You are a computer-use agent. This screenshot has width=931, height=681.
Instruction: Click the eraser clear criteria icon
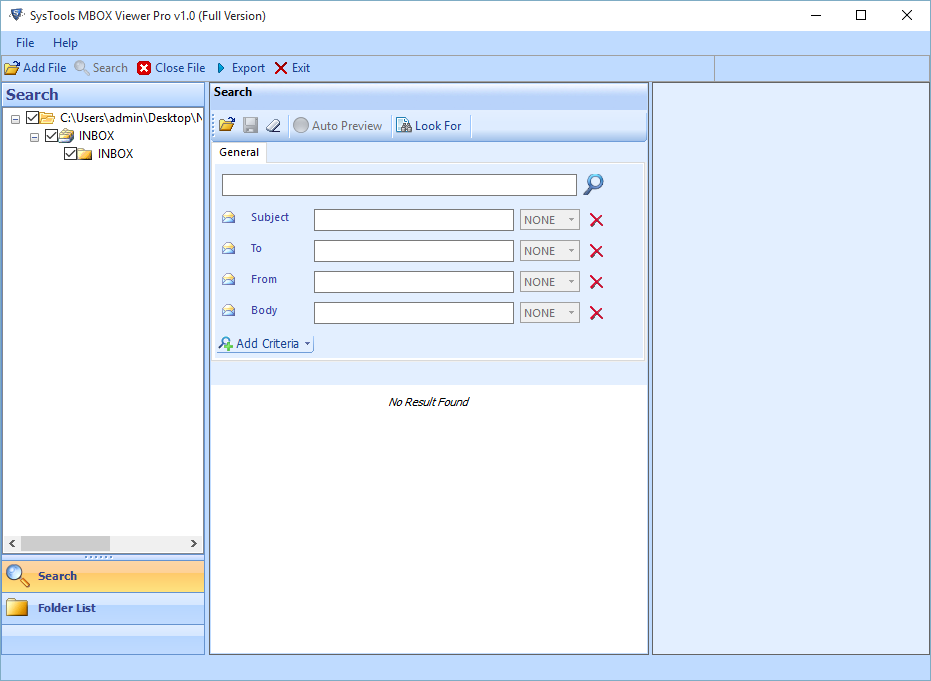pos(273,125)
